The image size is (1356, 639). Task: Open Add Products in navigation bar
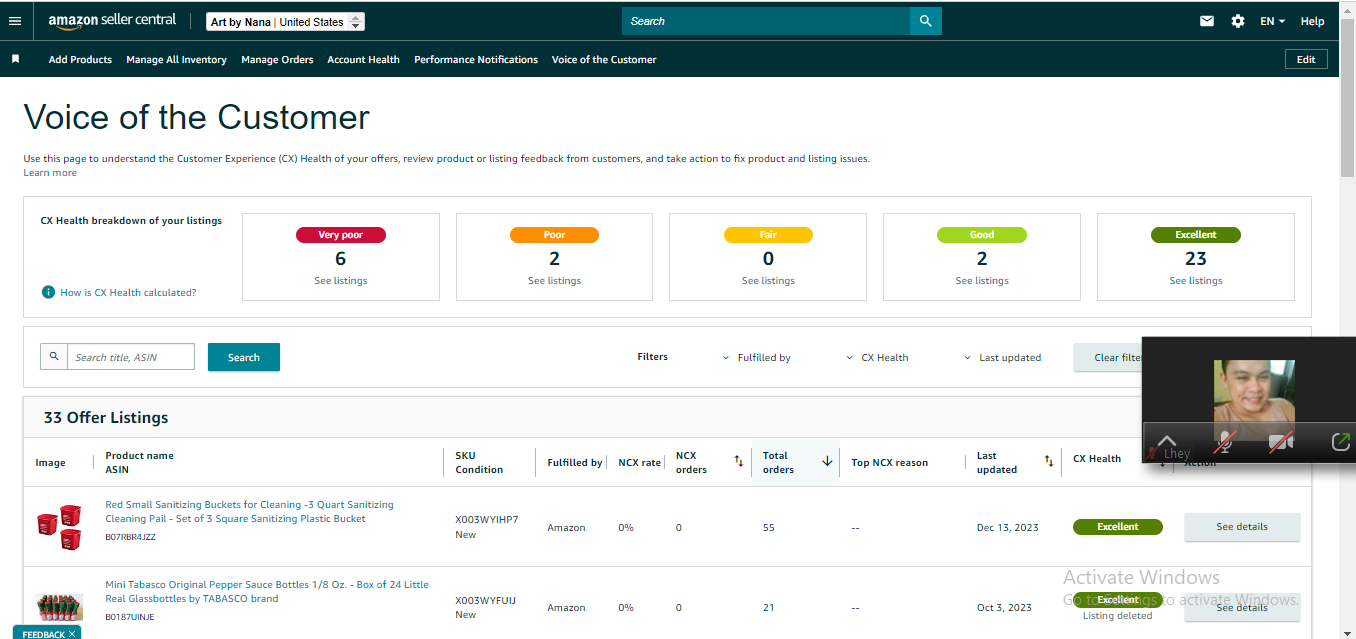click(80, 59)
